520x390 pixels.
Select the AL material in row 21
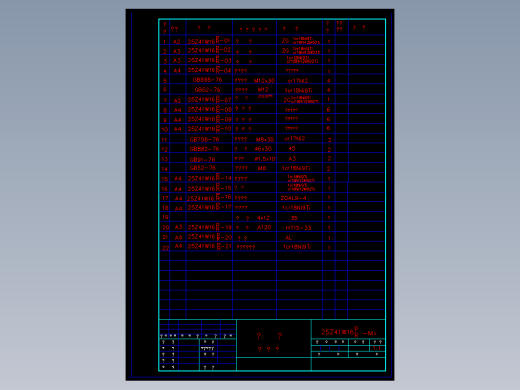(x=288, y=238)
